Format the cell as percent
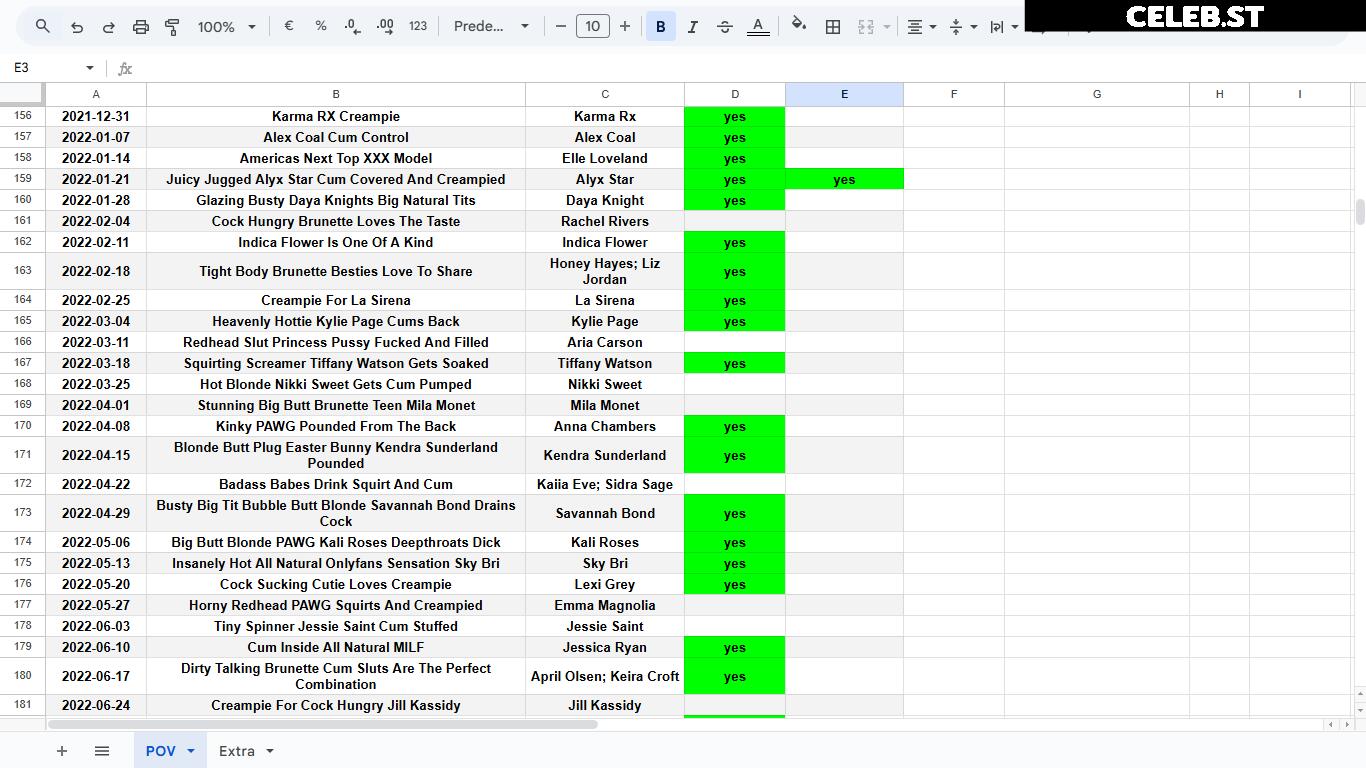The image size is (1366, 768). tap(321, 27)
